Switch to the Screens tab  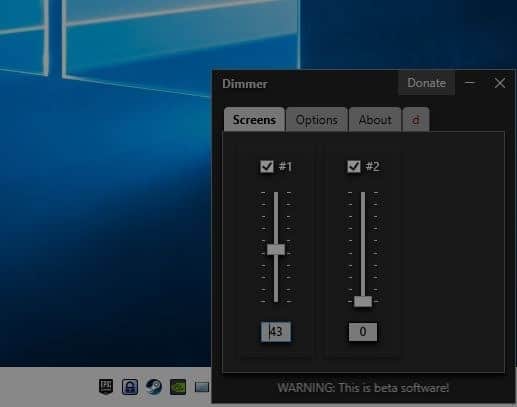254,120
